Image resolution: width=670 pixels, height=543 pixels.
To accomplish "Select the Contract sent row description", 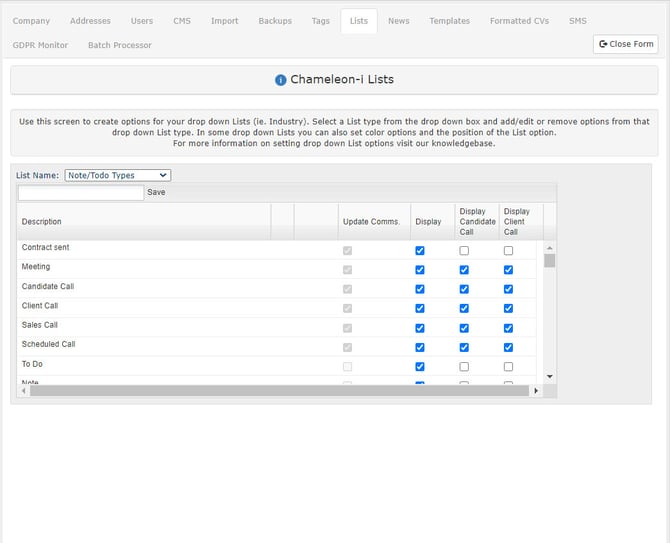I will [x=45, y=247].
